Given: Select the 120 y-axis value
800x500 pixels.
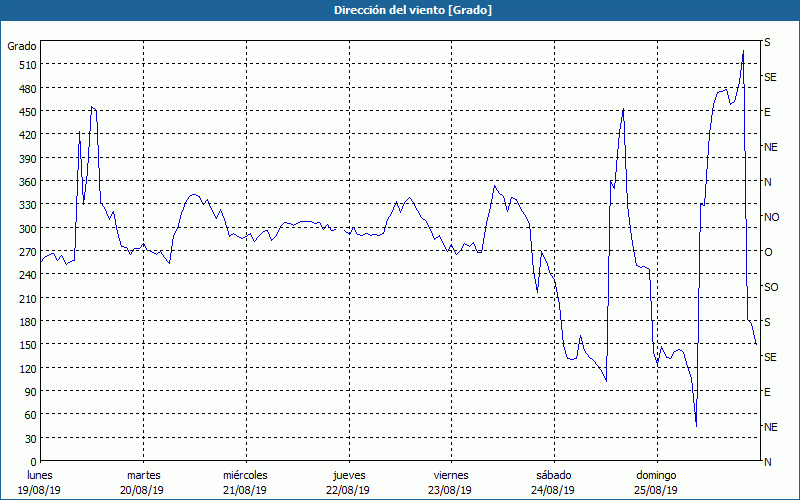Looking at the screenshot, I should (28, 368).
